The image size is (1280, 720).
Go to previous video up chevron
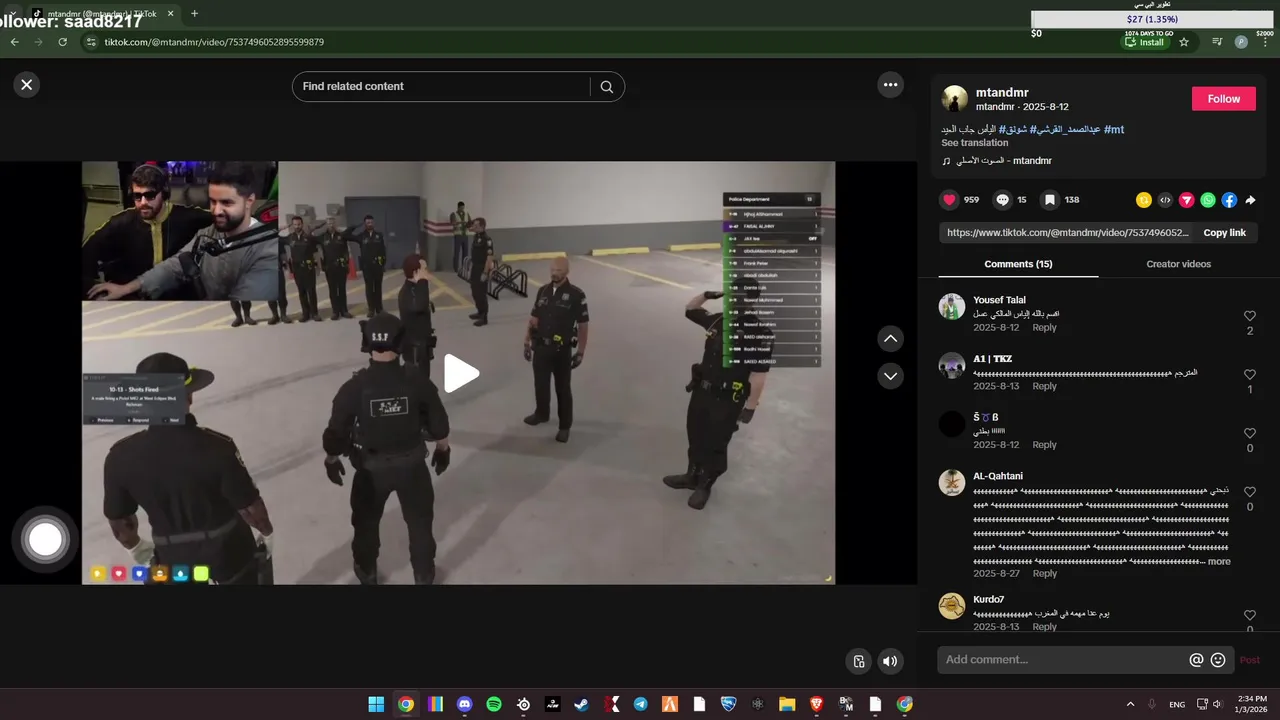pos(890,339)
